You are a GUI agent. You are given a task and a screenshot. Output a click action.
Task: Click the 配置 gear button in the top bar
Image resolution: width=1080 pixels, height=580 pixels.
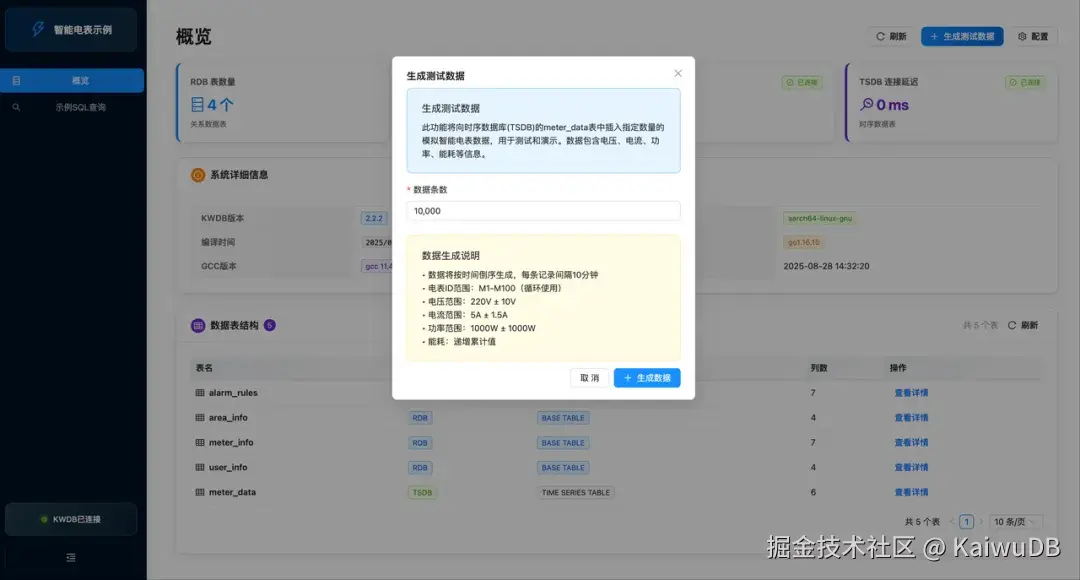coord(1032,36)
